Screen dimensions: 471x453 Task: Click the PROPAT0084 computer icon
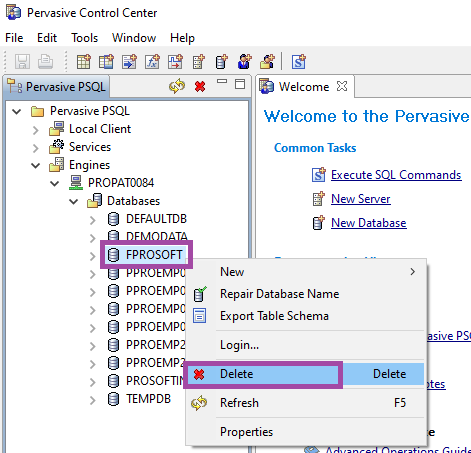pos(76,183)
